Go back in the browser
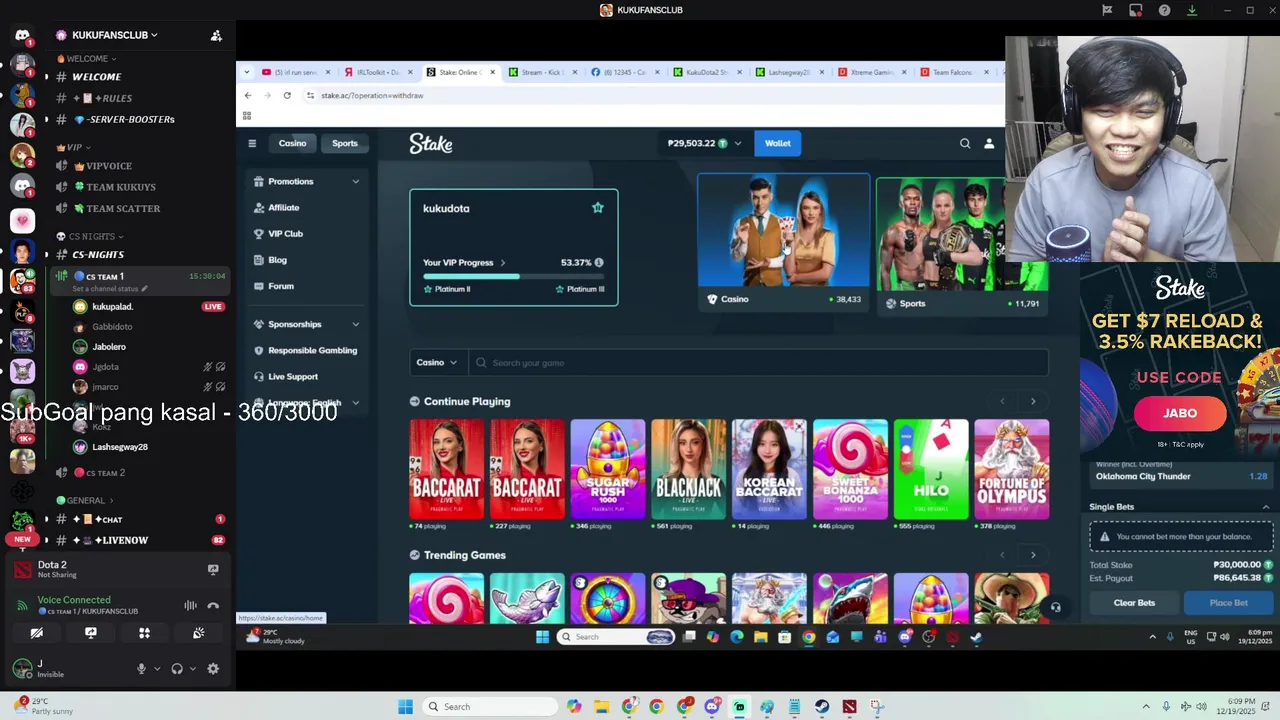The image size is (1280, 720). 248,95
